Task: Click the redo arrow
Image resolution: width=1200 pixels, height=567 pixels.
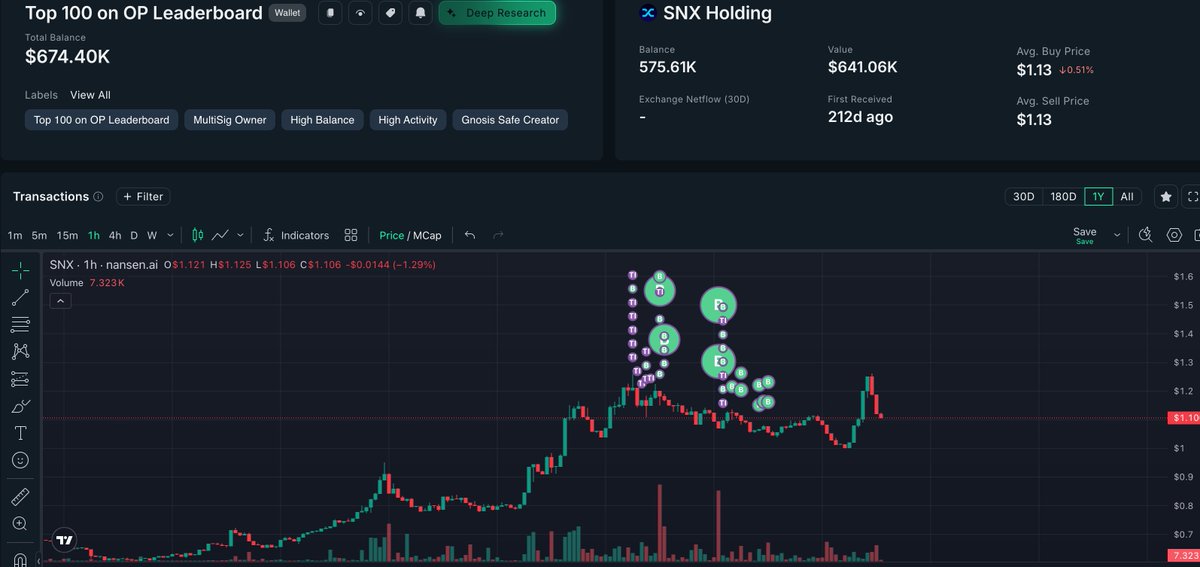Action: click(498, 235)
